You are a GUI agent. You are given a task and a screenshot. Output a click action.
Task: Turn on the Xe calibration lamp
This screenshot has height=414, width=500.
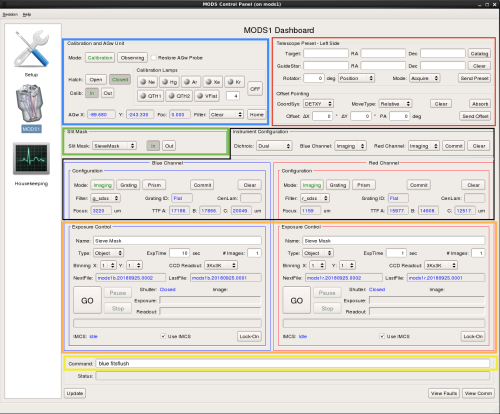(x=213, y=82)
